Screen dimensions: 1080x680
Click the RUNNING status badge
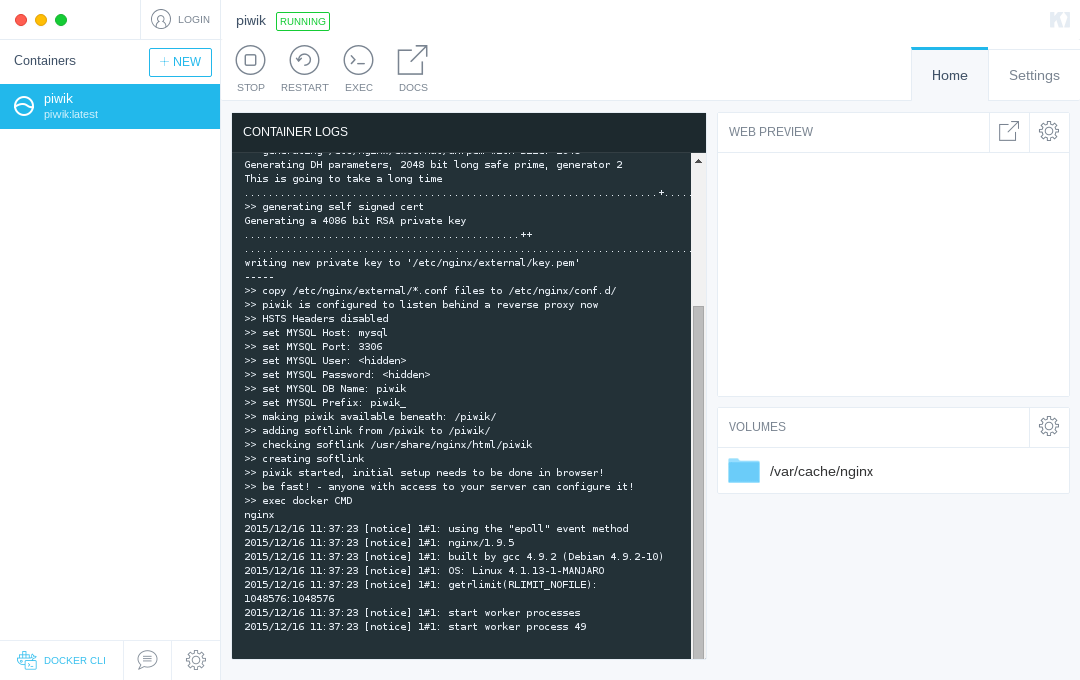(303, 21)
